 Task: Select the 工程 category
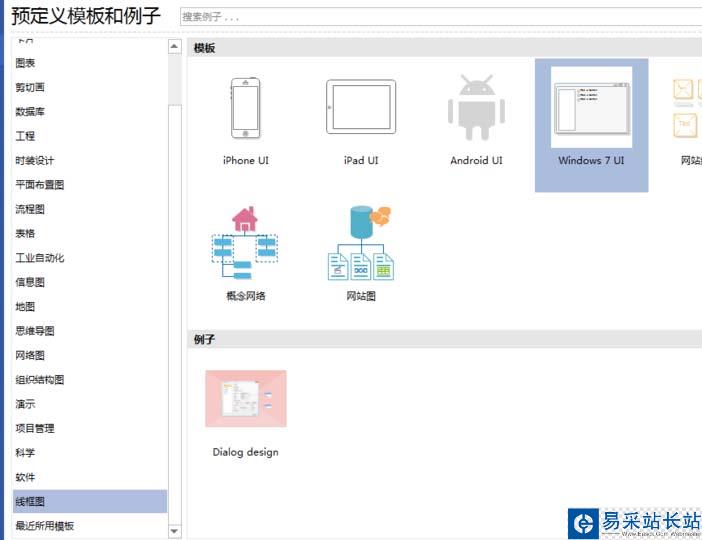click(x=90, y=136)
